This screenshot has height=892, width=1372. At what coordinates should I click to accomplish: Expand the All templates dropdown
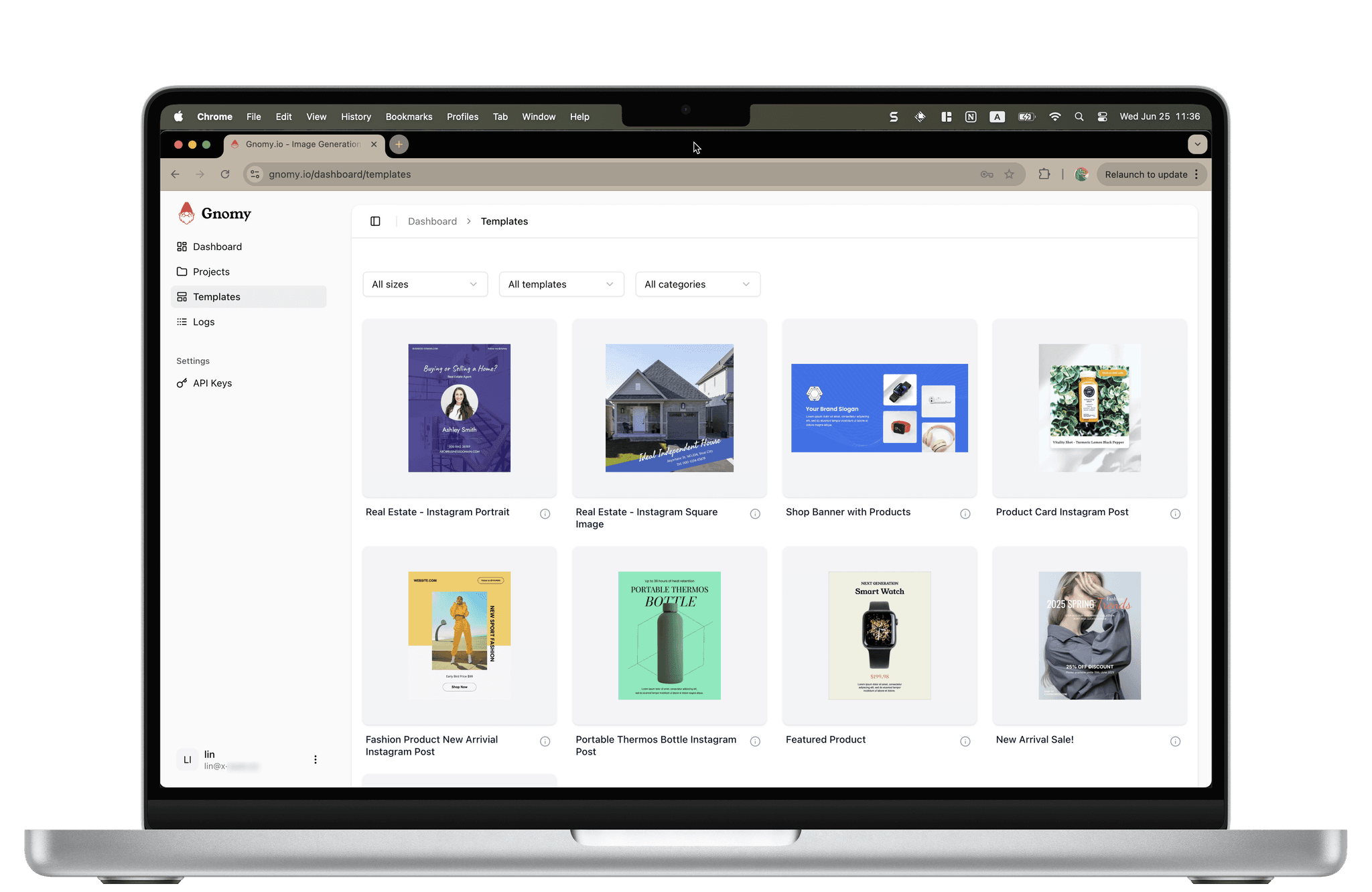(561, 284)
